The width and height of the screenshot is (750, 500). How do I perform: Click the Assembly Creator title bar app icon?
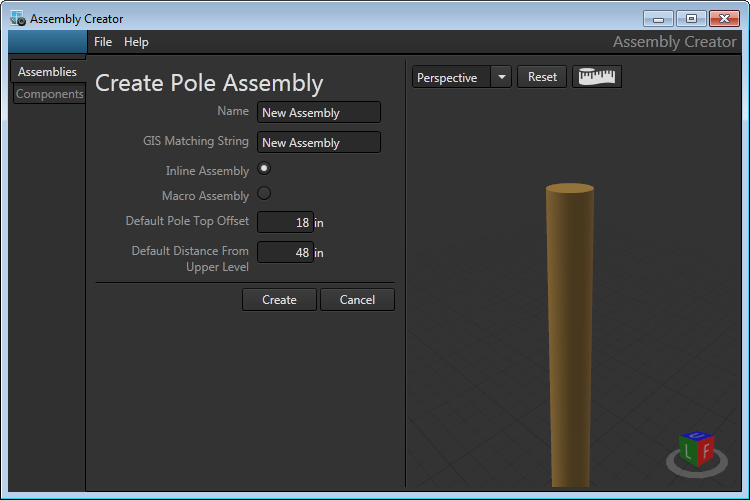(17, 18)
